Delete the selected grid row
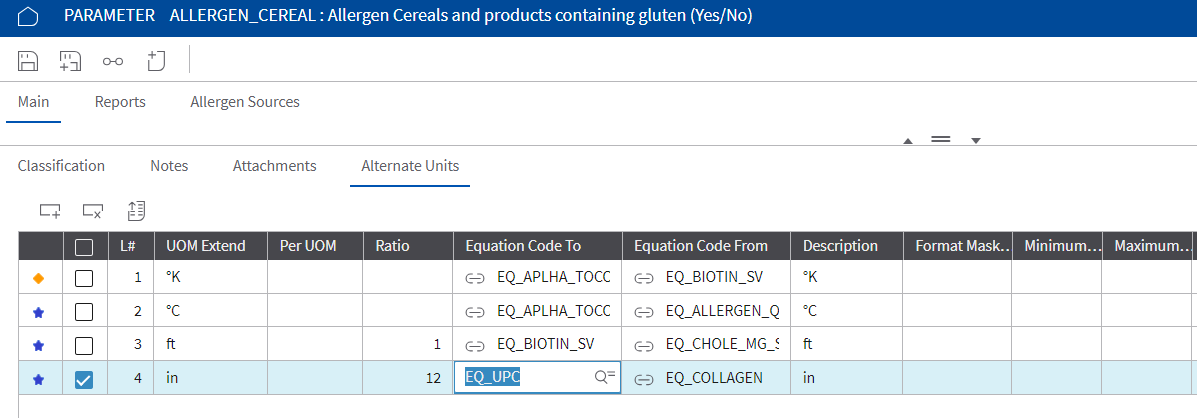The width and height of the screenshot is (1197, 418). point(93,211)
